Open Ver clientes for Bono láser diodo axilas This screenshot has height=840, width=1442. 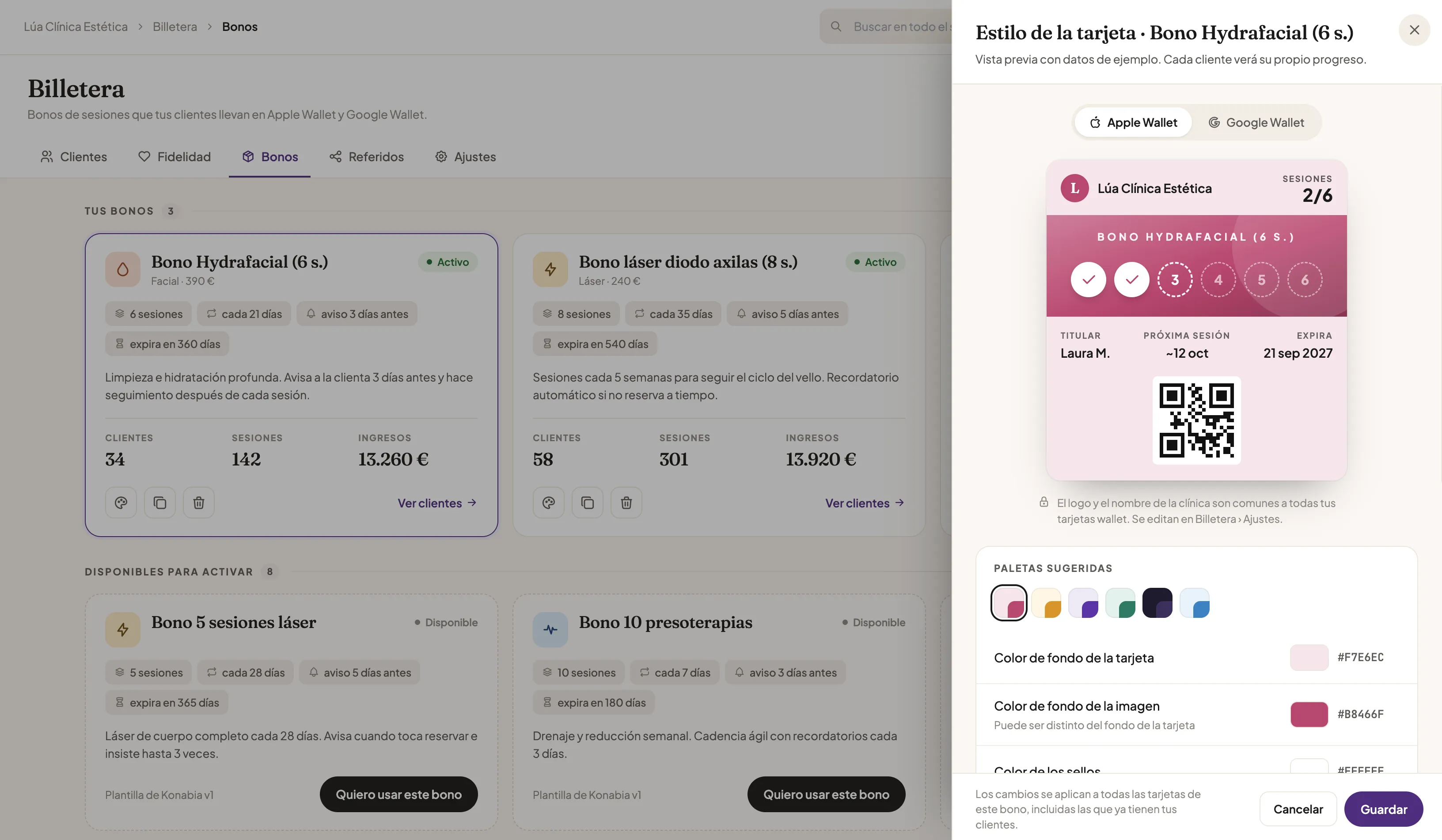[865, 503]
